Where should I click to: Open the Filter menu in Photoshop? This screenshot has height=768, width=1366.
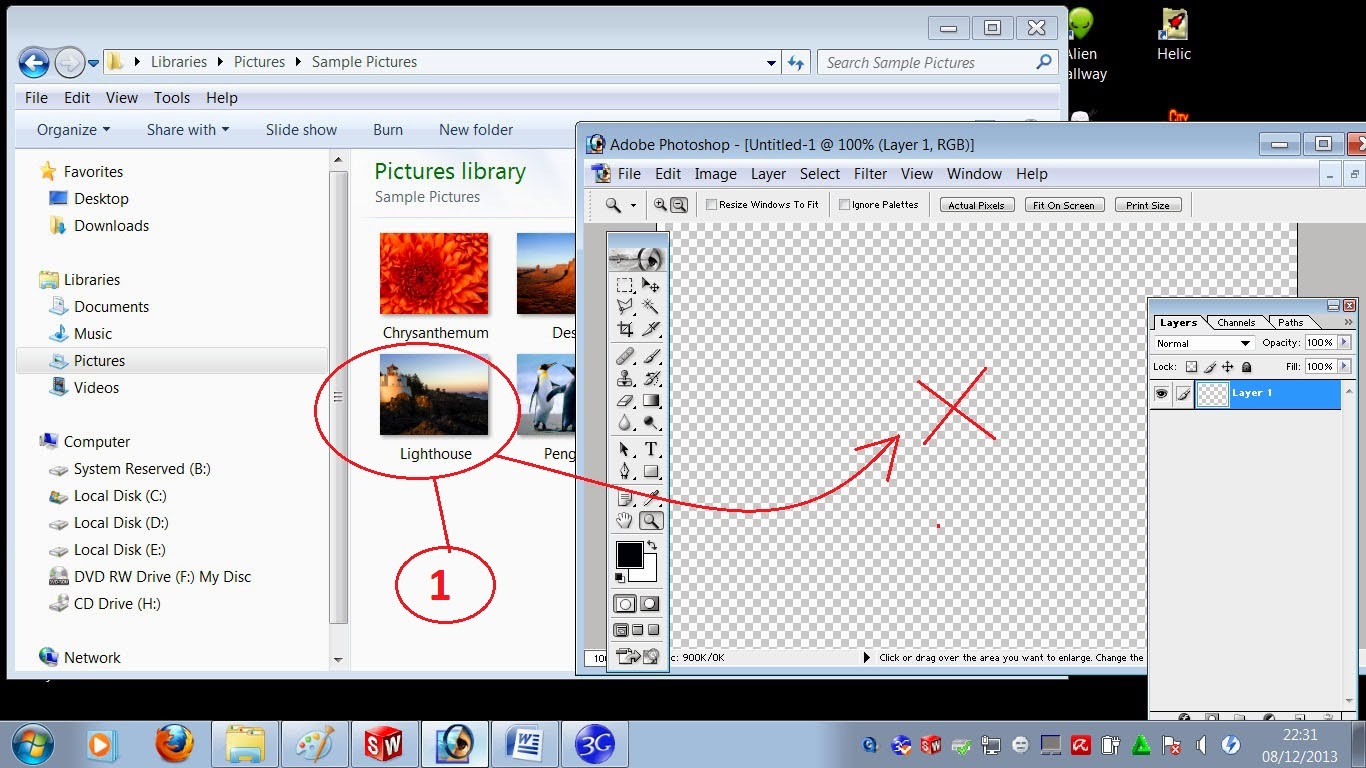[x=870, y=173]
